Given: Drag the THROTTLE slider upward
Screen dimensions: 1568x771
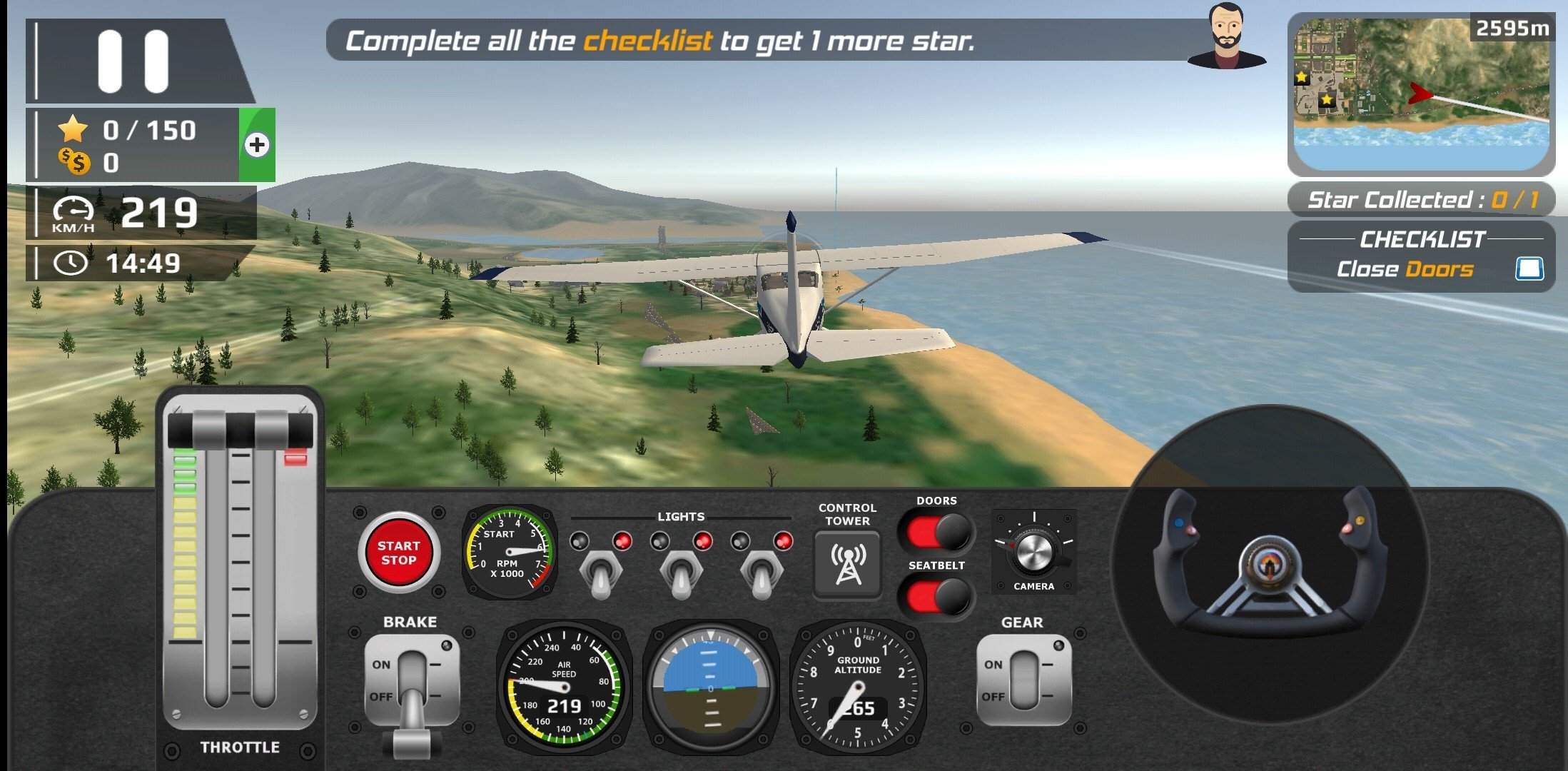Looking at the screenshot, I should (233, 428).
